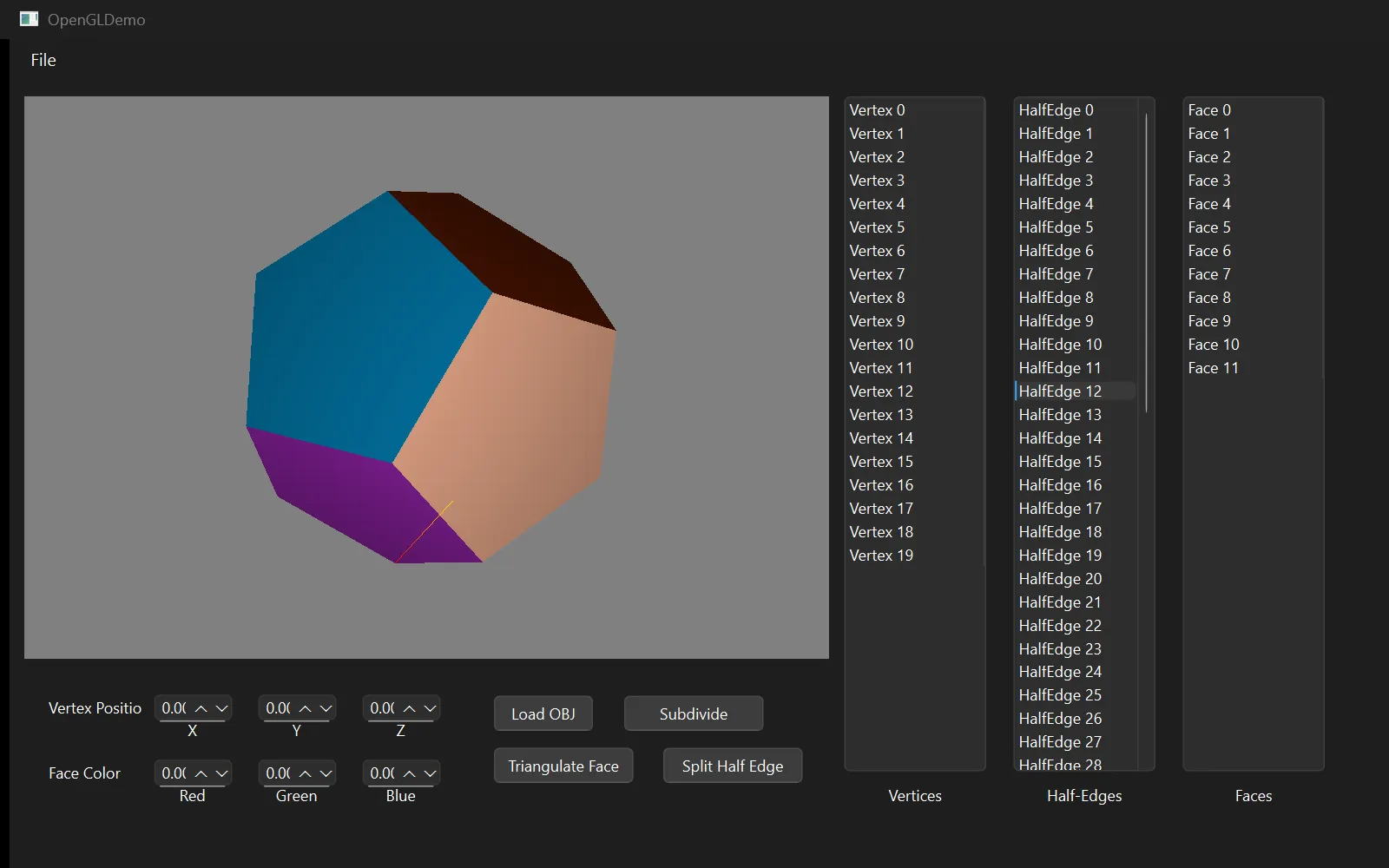Select Face 8 in the Faces list

(x=1253, y=298)
